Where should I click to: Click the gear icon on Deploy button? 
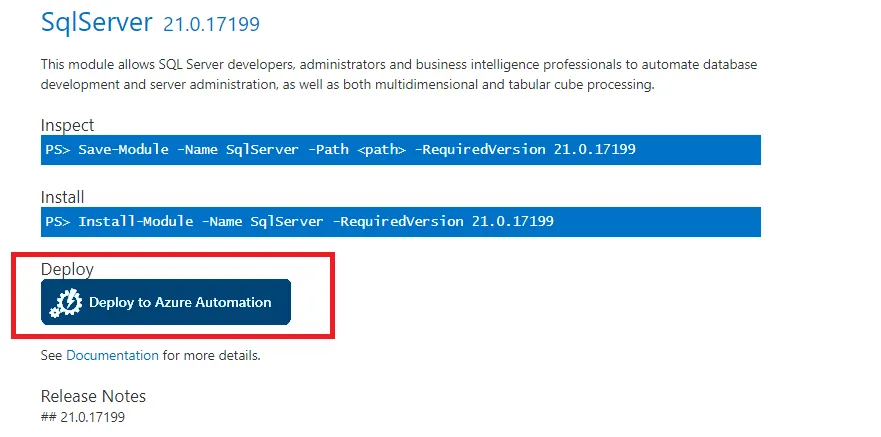(66, 303)
